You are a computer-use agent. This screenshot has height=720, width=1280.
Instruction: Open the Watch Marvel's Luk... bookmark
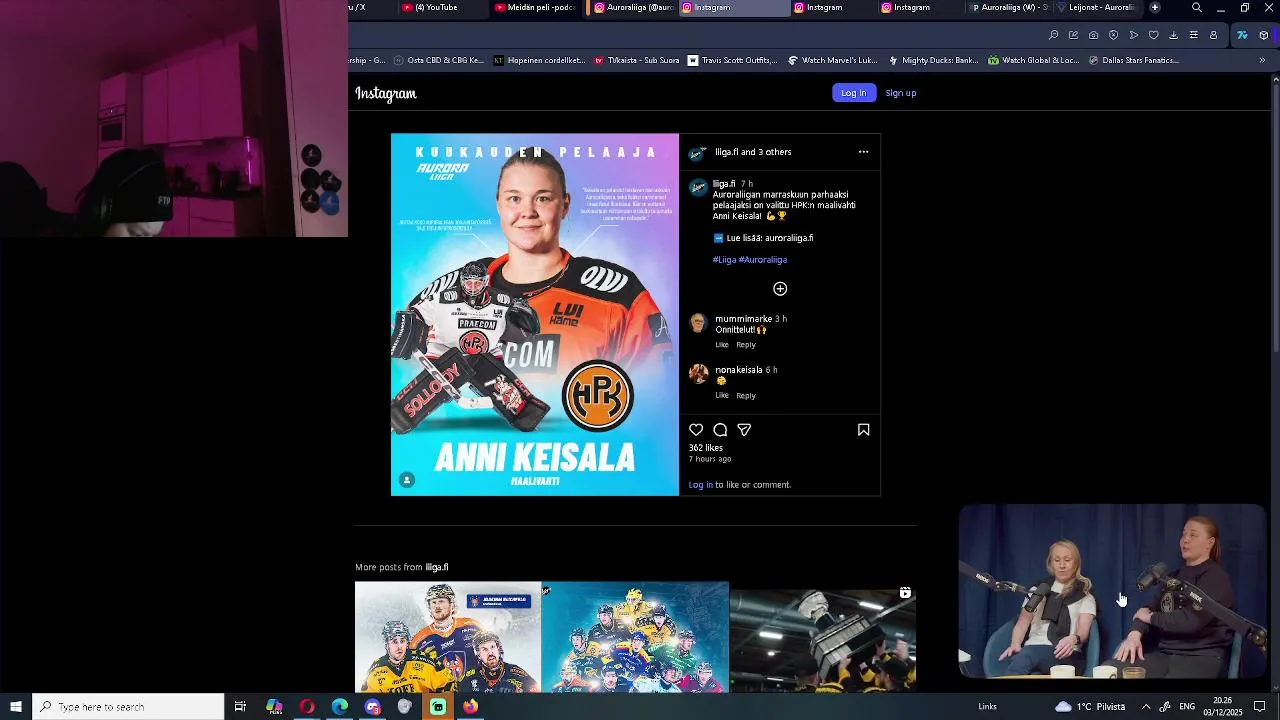point(832,60)
